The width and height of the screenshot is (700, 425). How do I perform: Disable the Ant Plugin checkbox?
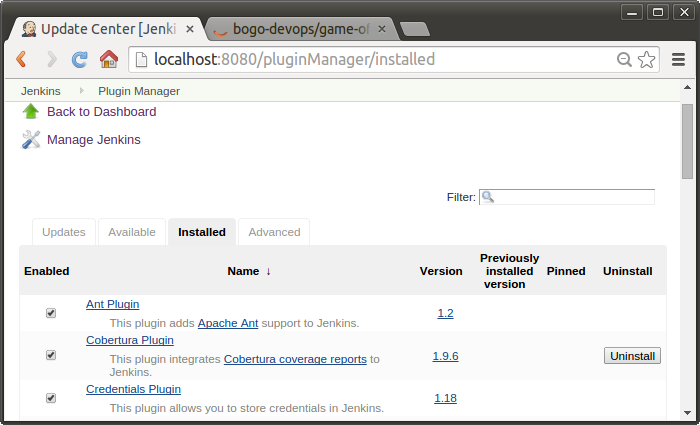[x=51, y=313]
